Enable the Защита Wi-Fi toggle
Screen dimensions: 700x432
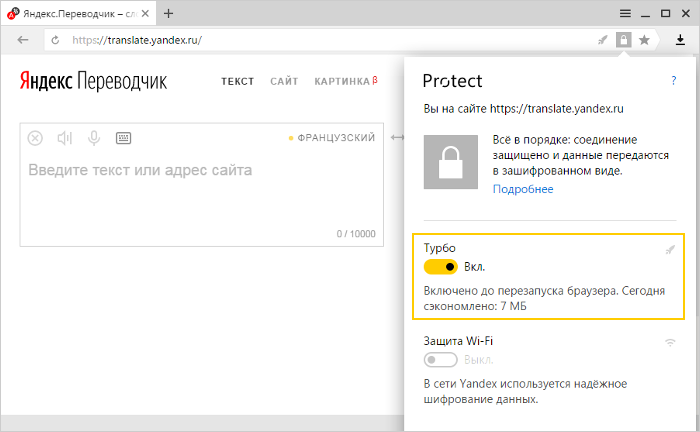[441, 360]
